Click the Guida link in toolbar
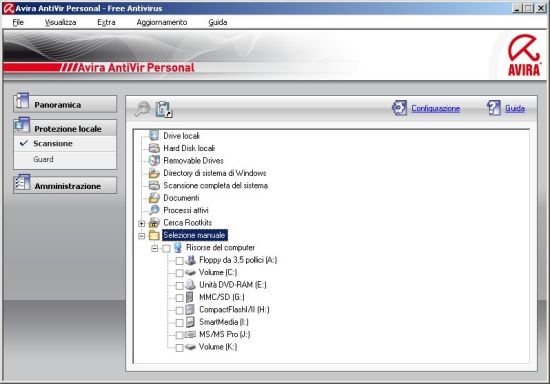Image resolution: width=550 pixels, height=384 pixels. pos(515,108)
